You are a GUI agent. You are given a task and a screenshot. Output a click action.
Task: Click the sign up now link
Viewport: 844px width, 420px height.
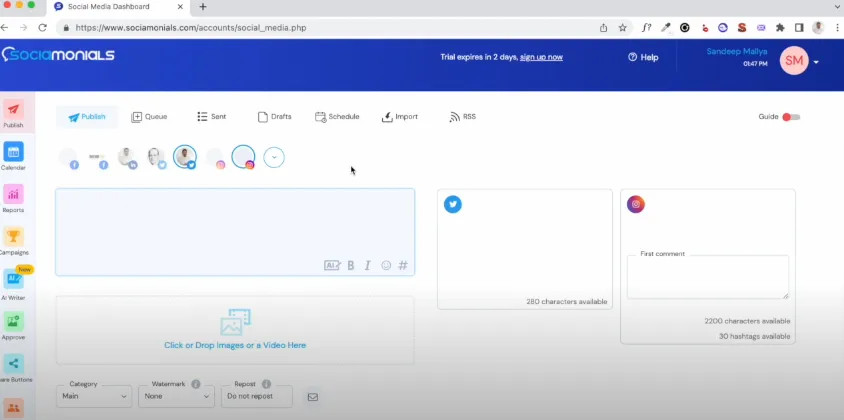pos(541,57)
